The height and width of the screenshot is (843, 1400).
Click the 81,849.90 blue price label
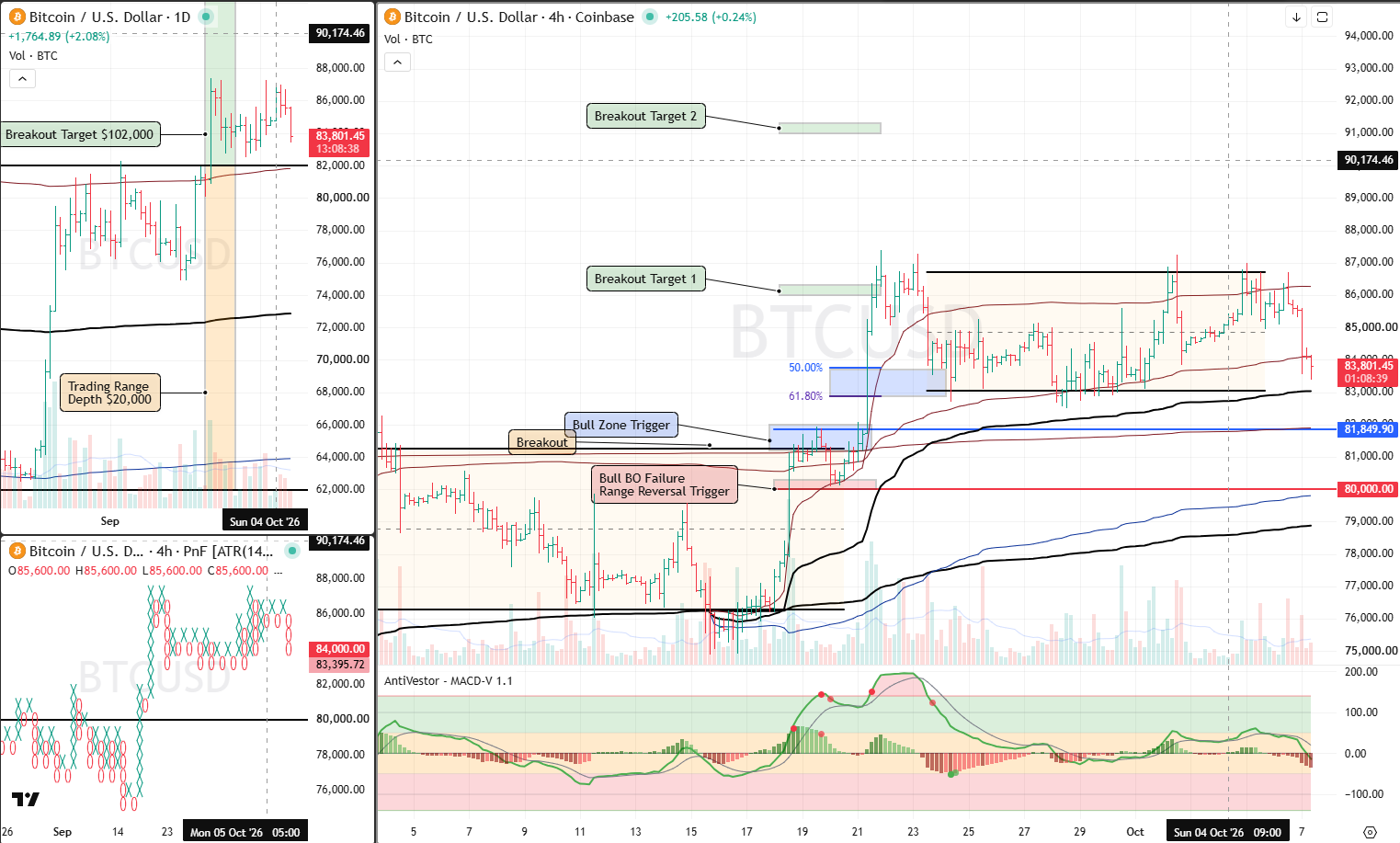[x=1369, y=429]
